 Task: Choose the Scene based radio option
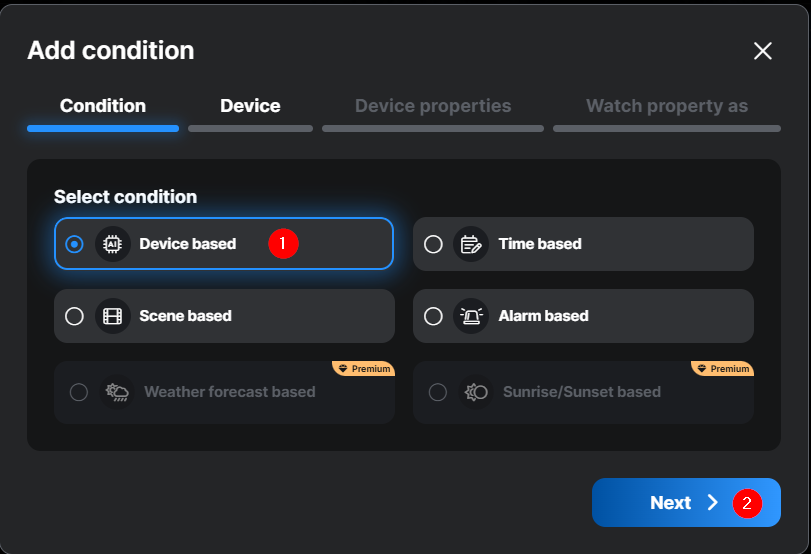click(74, 316)
